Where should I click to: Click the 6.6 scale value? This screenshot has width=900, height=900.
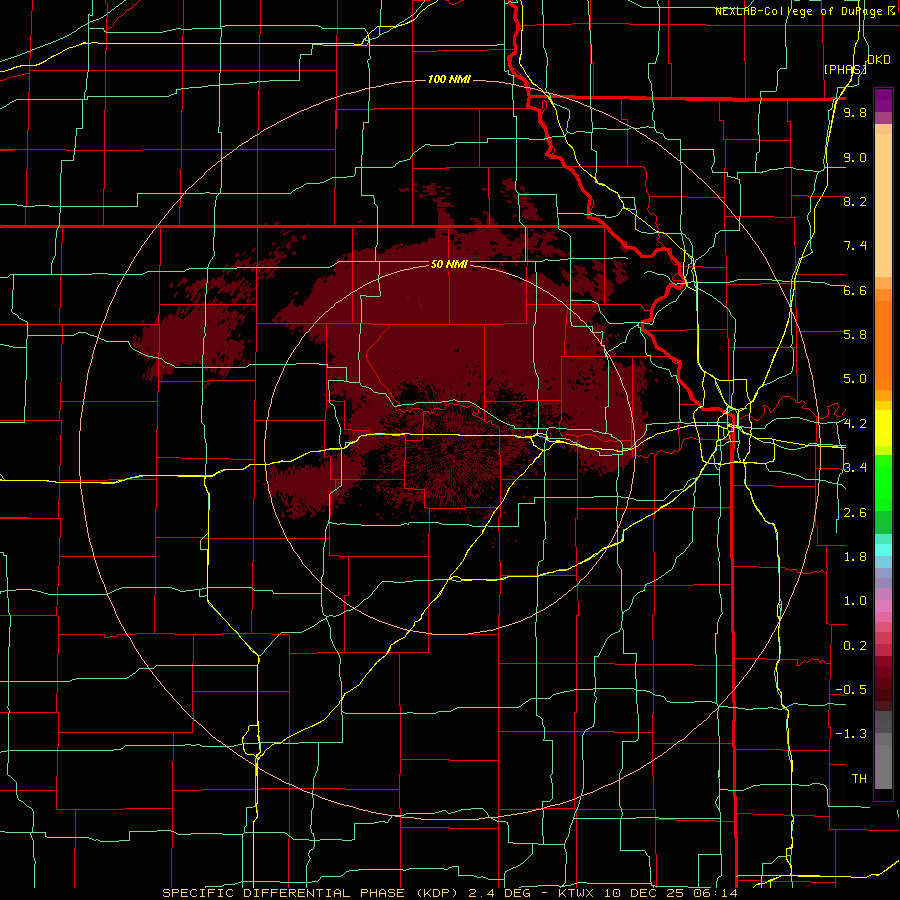point(855,290)
